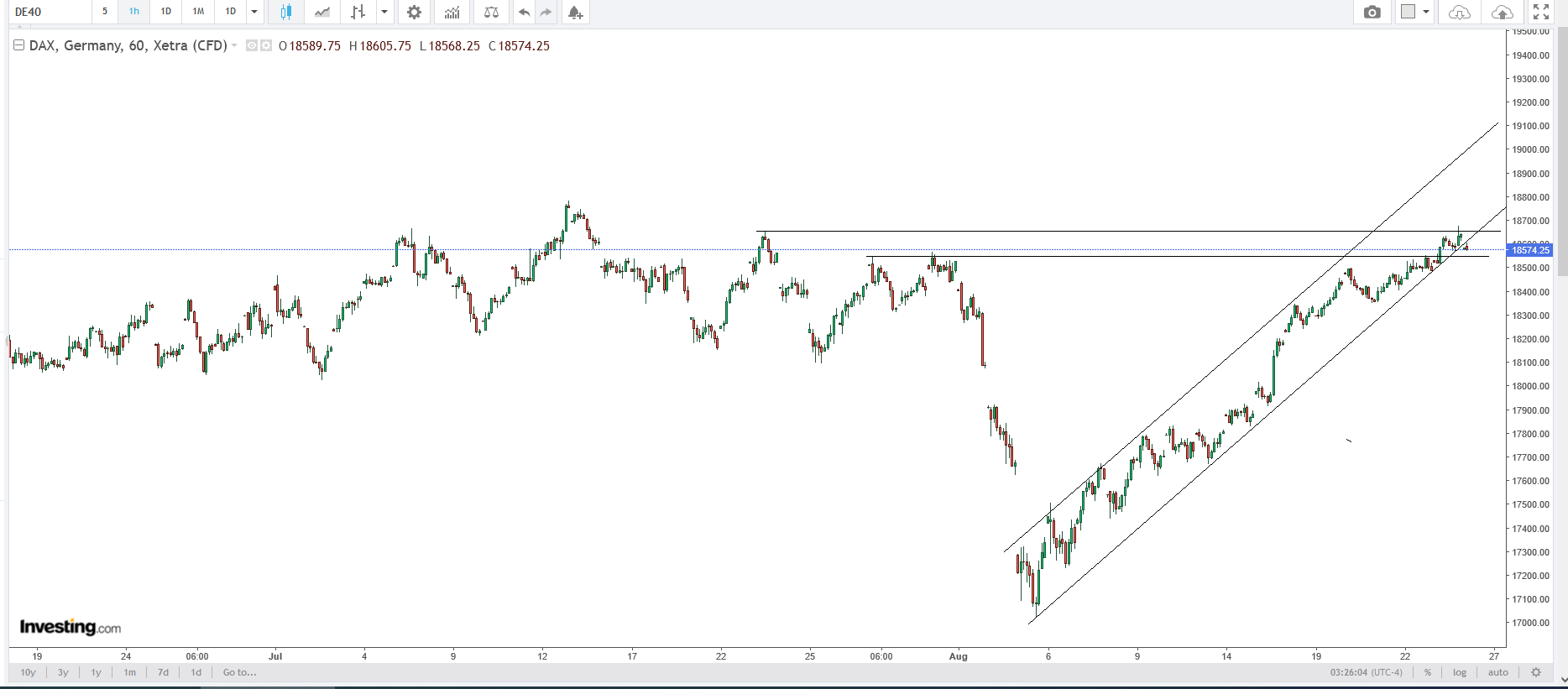Take a chart snapshot with camera icon
The image size is (1568, 689).
pos(1372,12)
